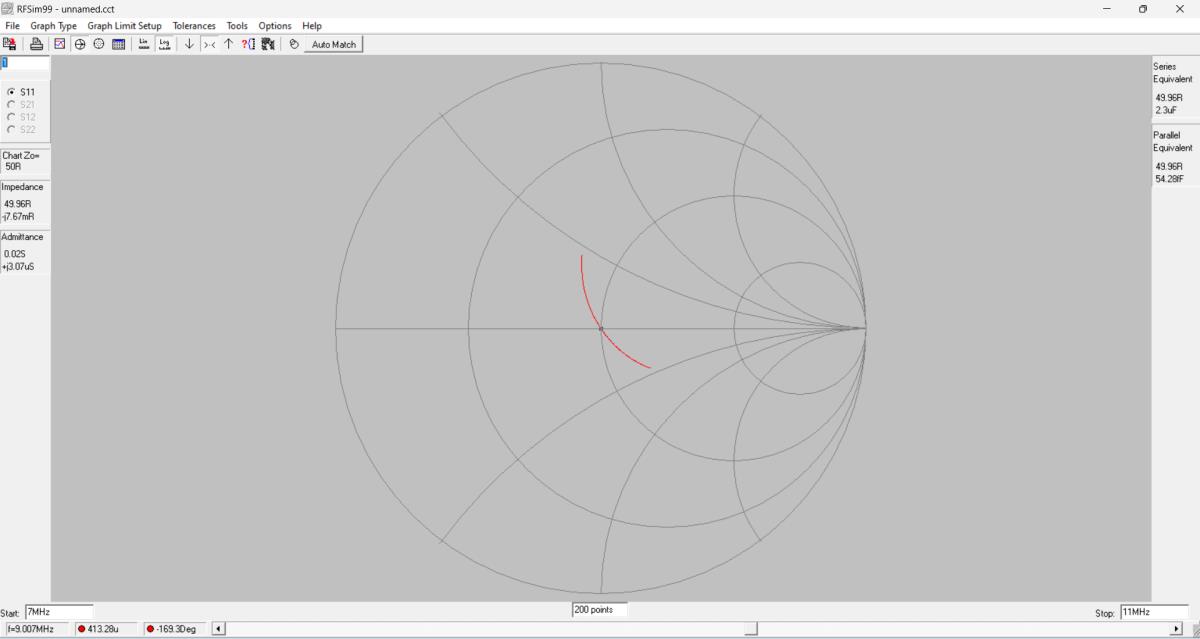
Task: Click the up arrow toolbar icon
Action: point(228,44)
